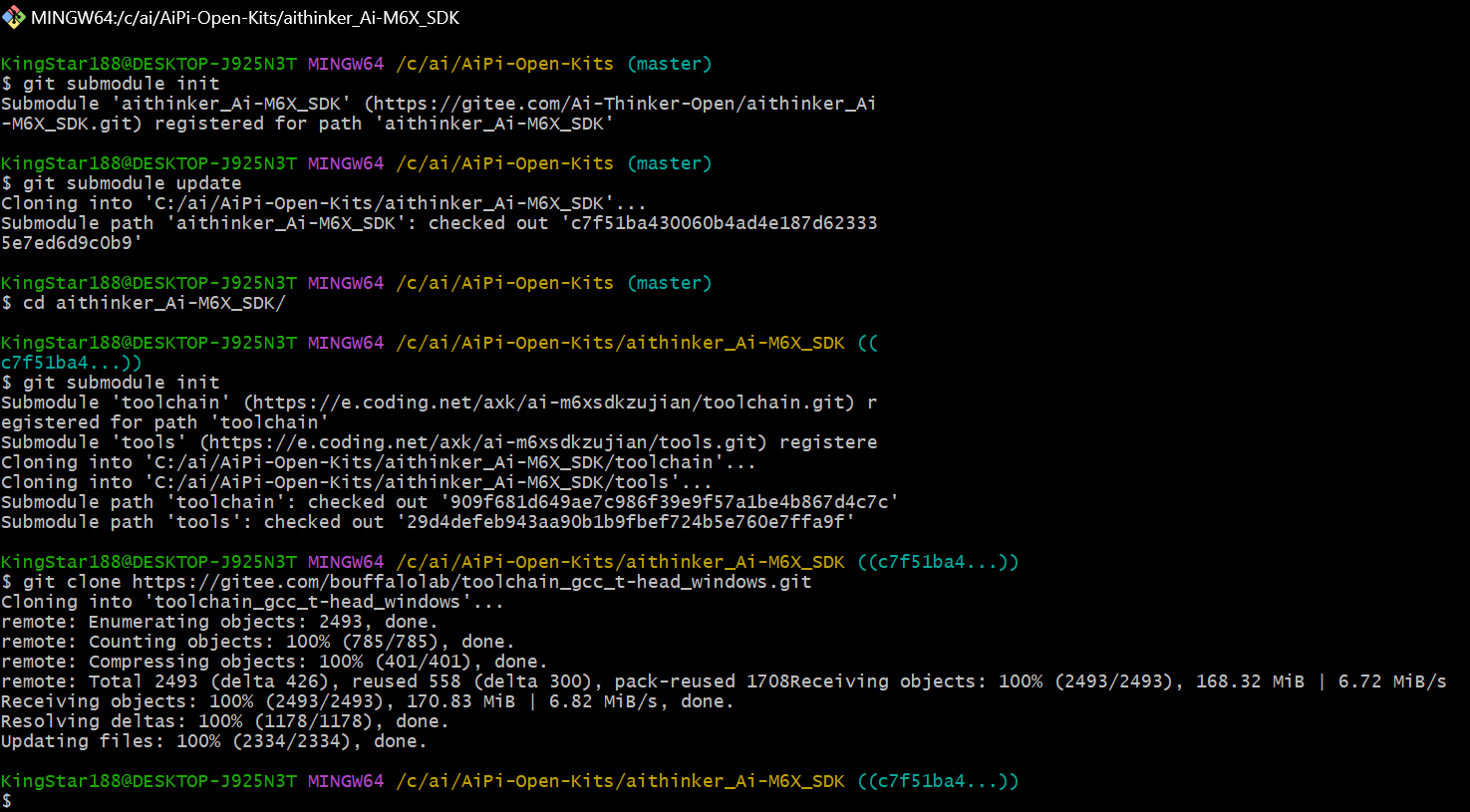The image size is (1470, 812).
Task: Click the 'Counting objects: 100% (785/785)' line
Action: click(x=258, y=642)
